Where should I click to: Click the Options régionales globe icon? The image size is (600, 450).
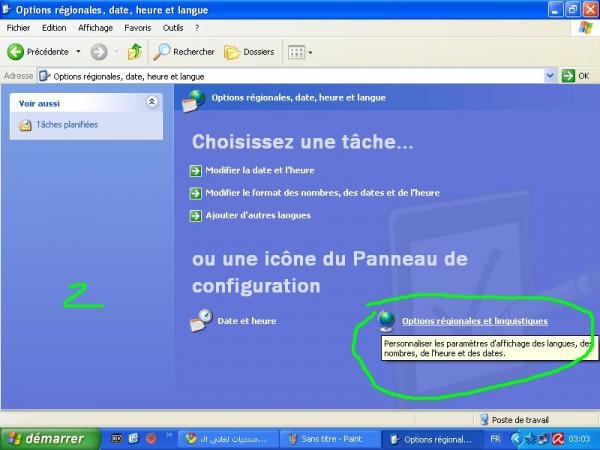pyautogui.click(x=387, y=320)
